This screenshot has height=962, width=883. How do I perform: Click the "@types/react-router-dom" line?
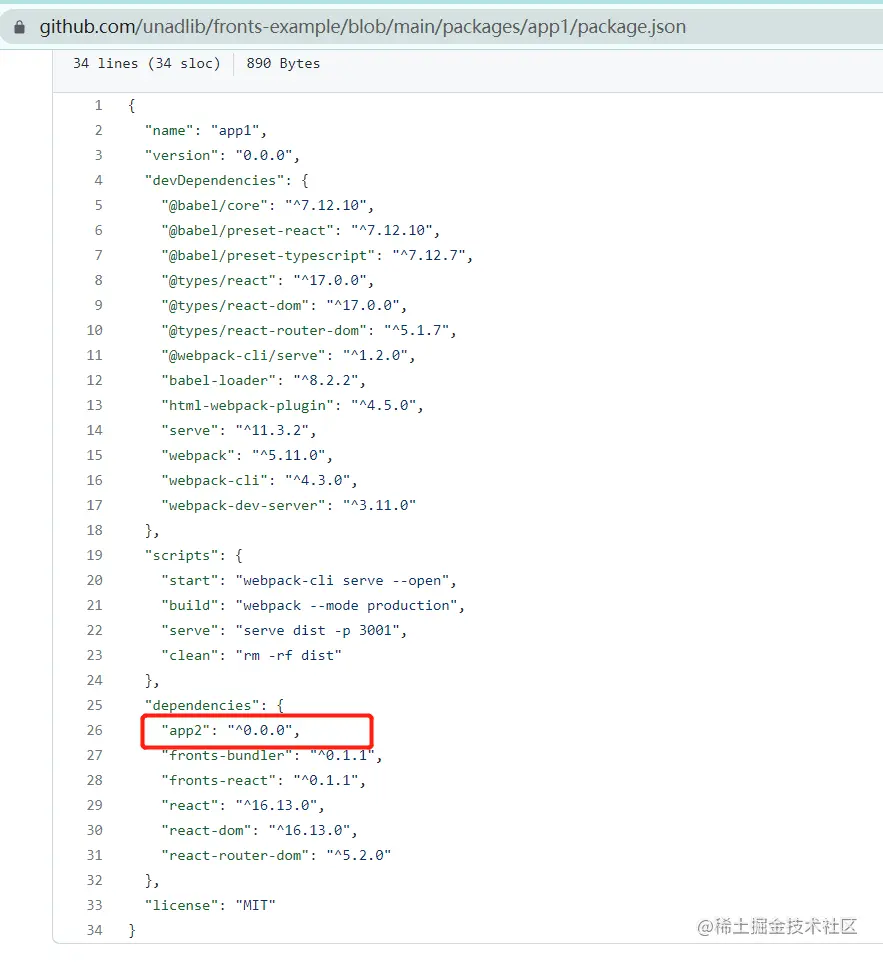click(x=309, y=331)
